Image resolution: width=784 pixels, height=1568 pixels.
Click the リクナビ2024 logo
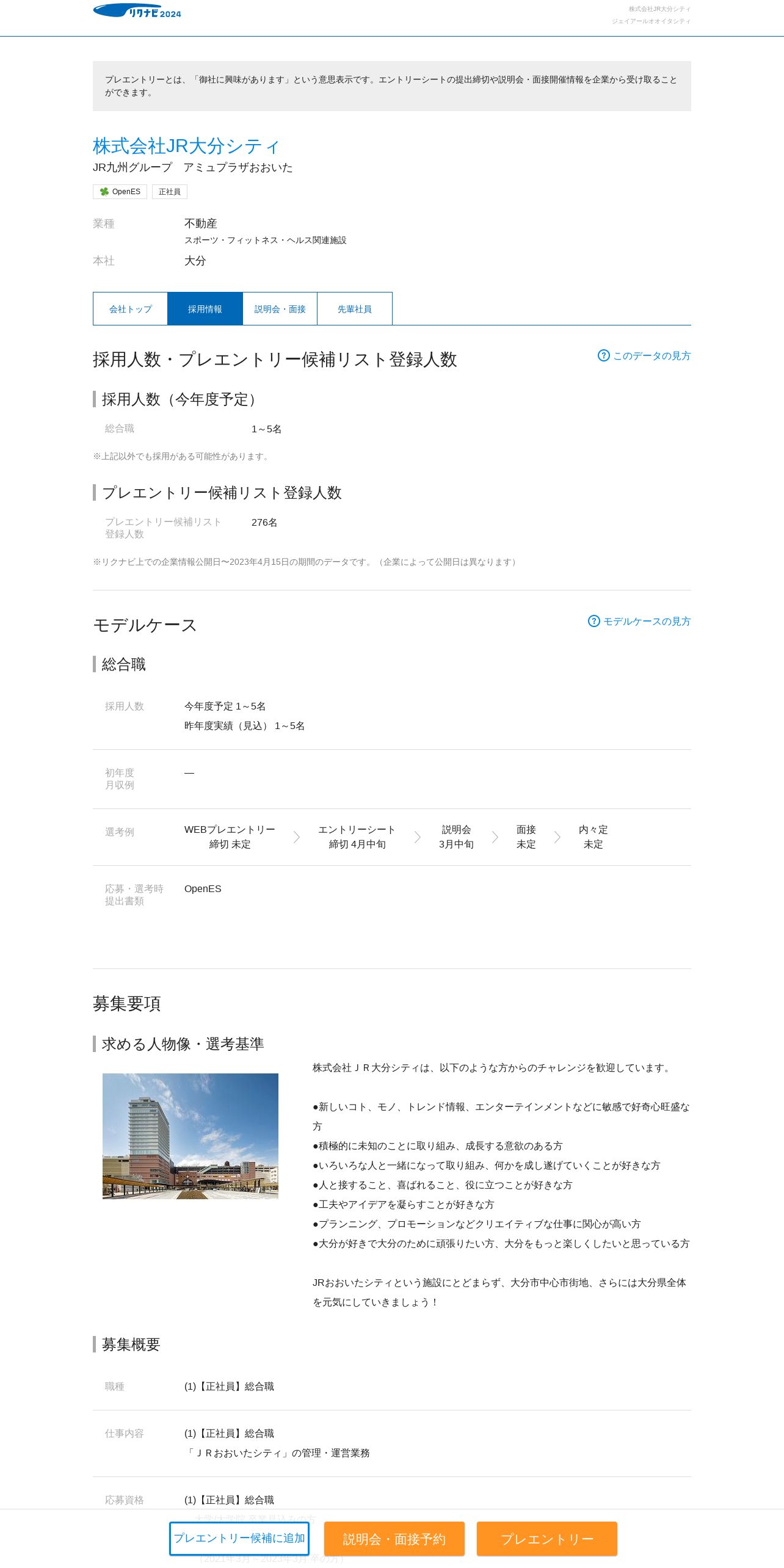point(137,10)
